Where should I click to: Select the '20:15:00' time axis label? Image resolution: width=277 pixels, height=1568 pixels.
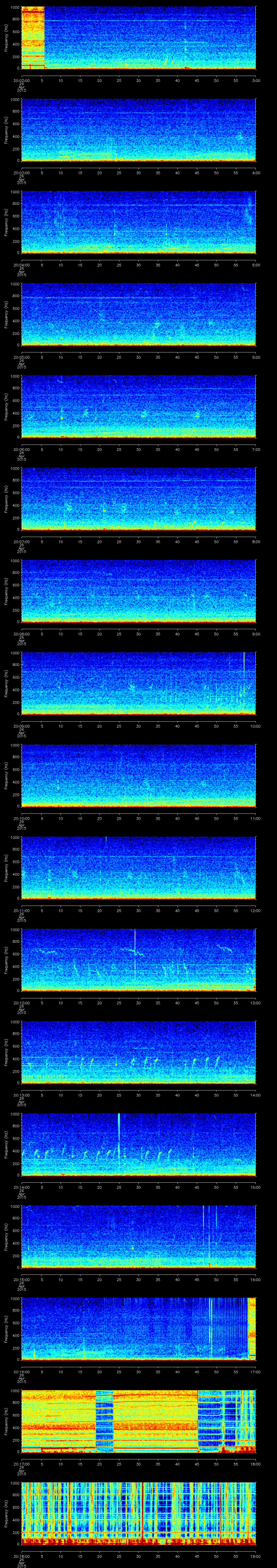21,1279
